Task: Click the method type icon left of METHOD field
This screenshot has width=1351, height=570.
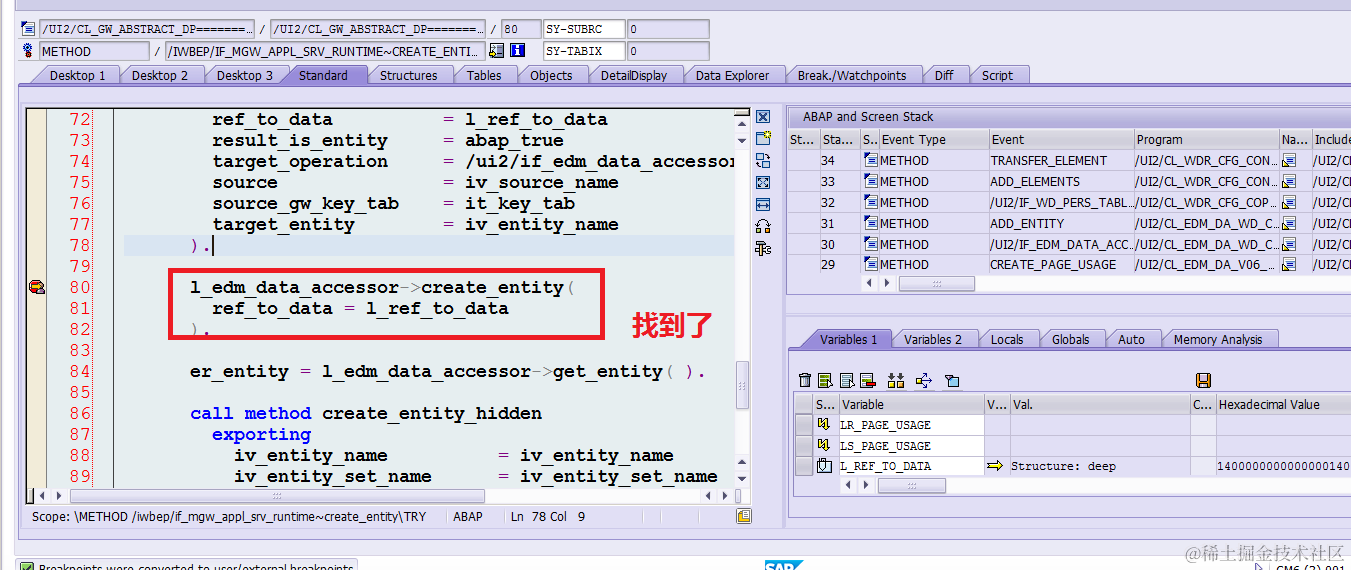Action: 28,51
